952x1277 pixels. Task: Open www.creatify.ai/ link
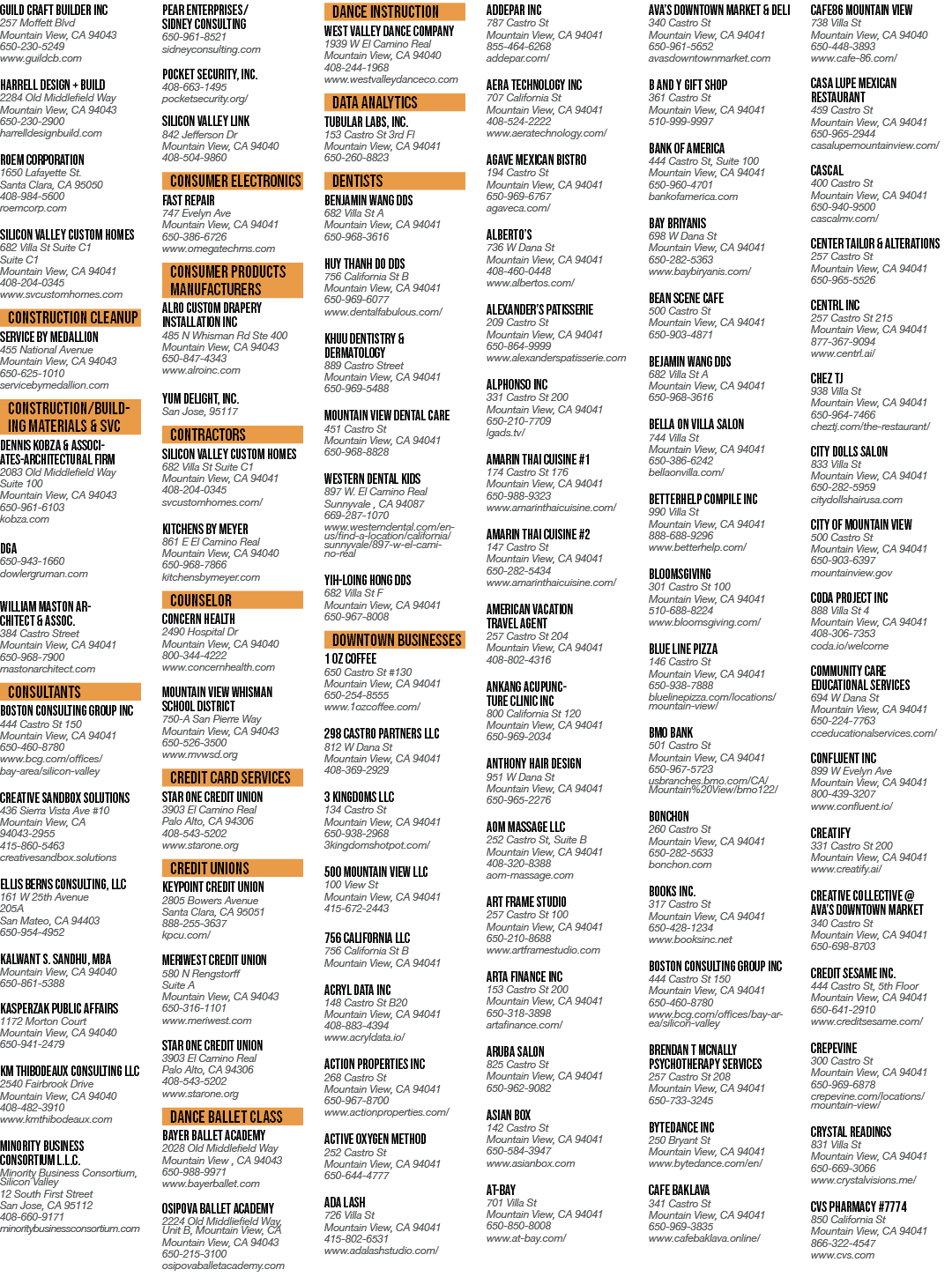tap(846, 869)
